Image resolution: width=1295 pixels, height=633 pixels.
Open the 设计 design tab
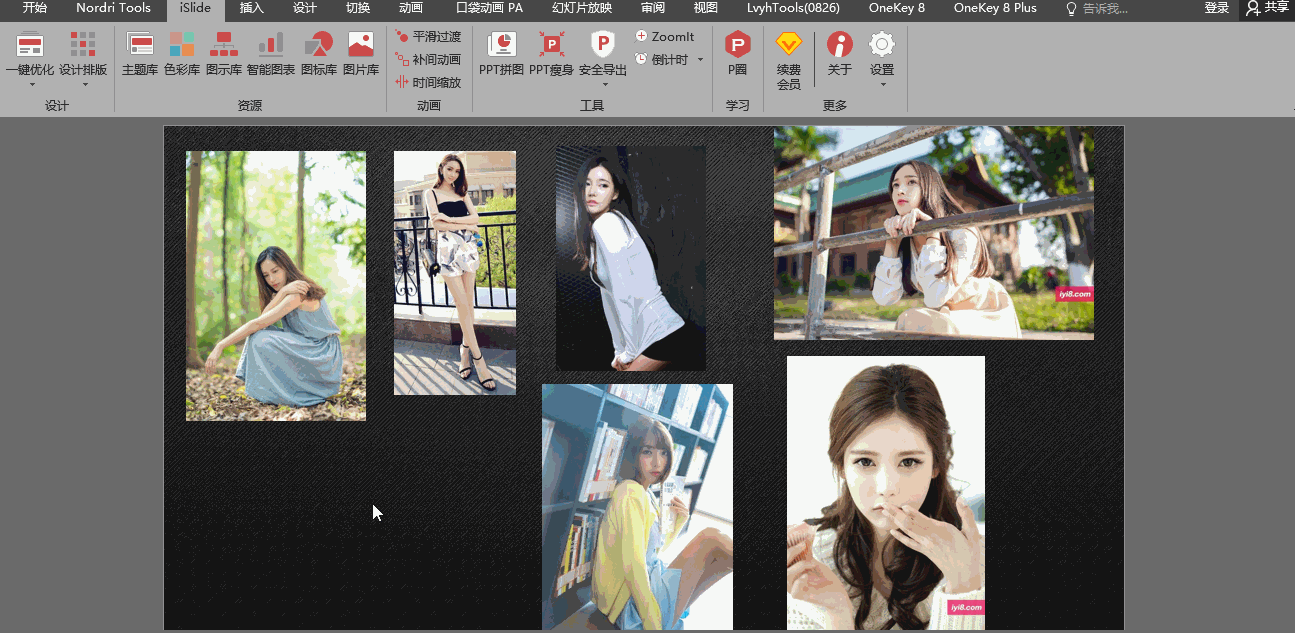305,8
